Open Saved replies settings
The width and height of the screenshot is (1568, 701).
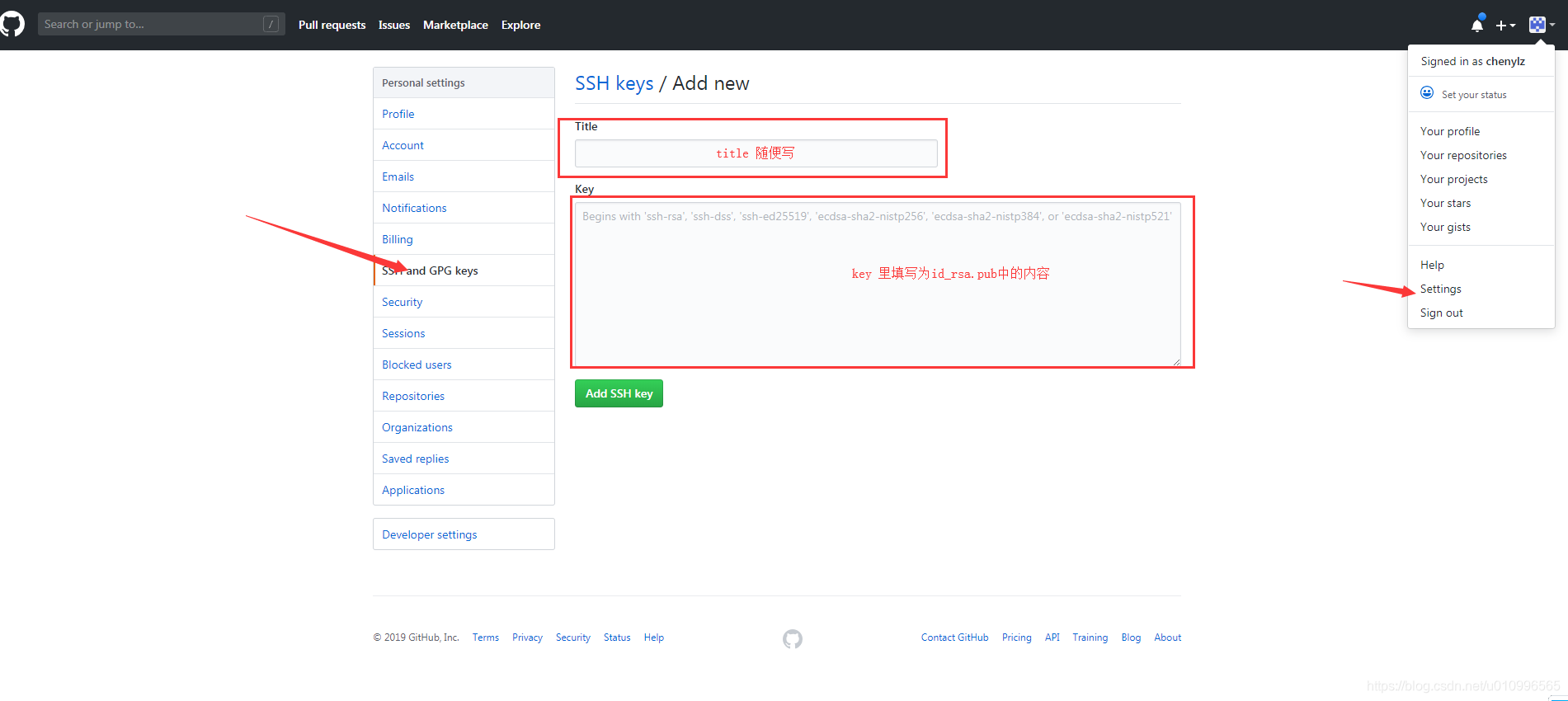tap(464, 459)
